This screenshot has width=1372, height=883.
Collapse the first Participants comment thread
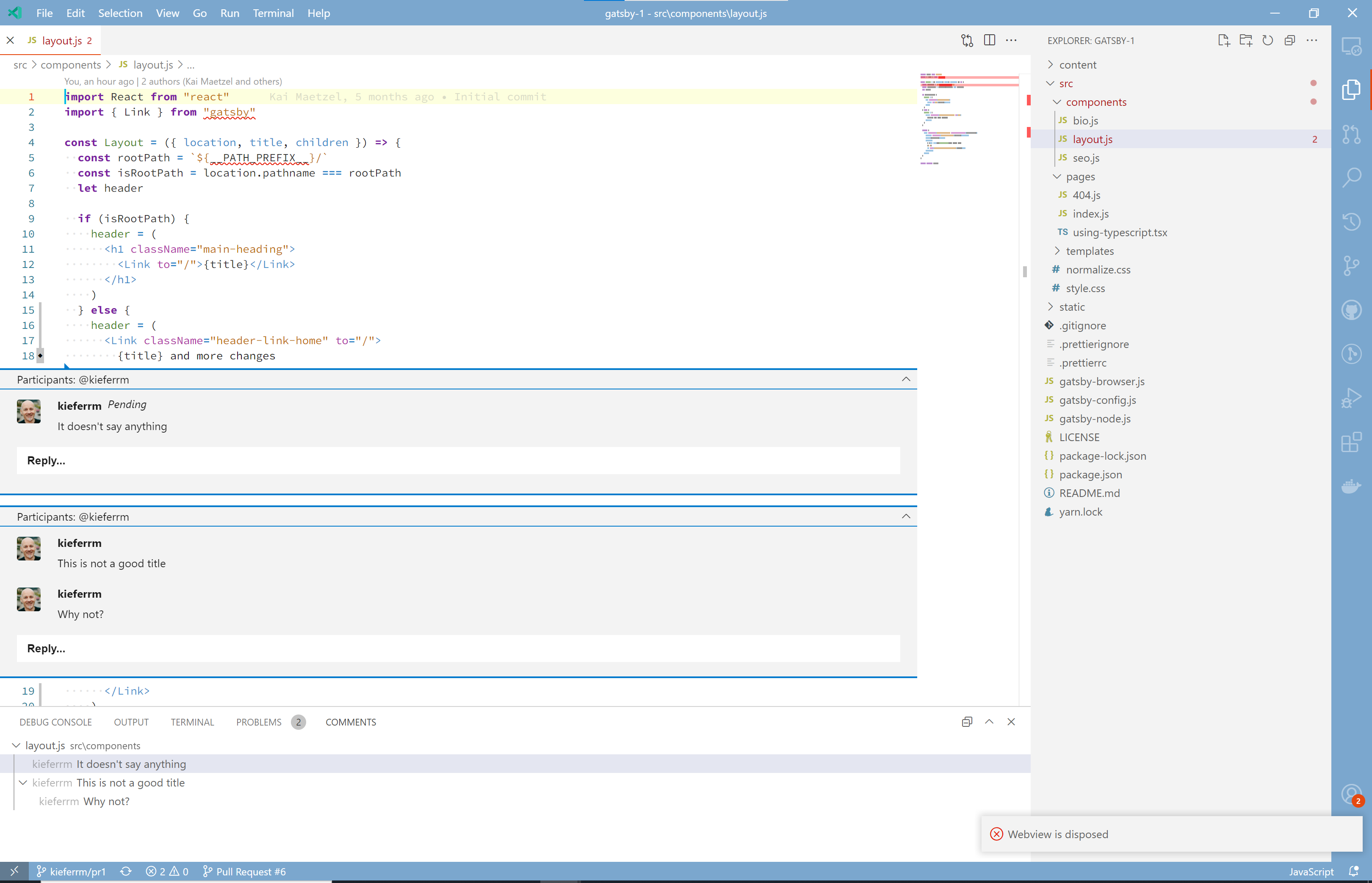(906, 379)
